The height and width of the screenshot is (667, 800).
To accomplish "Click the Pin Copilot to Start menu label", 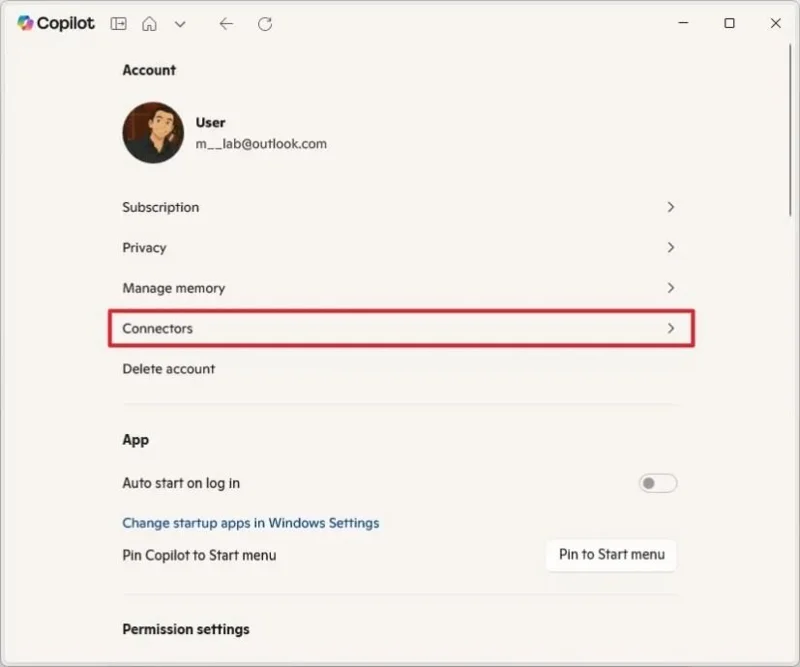I will [199, 555].
